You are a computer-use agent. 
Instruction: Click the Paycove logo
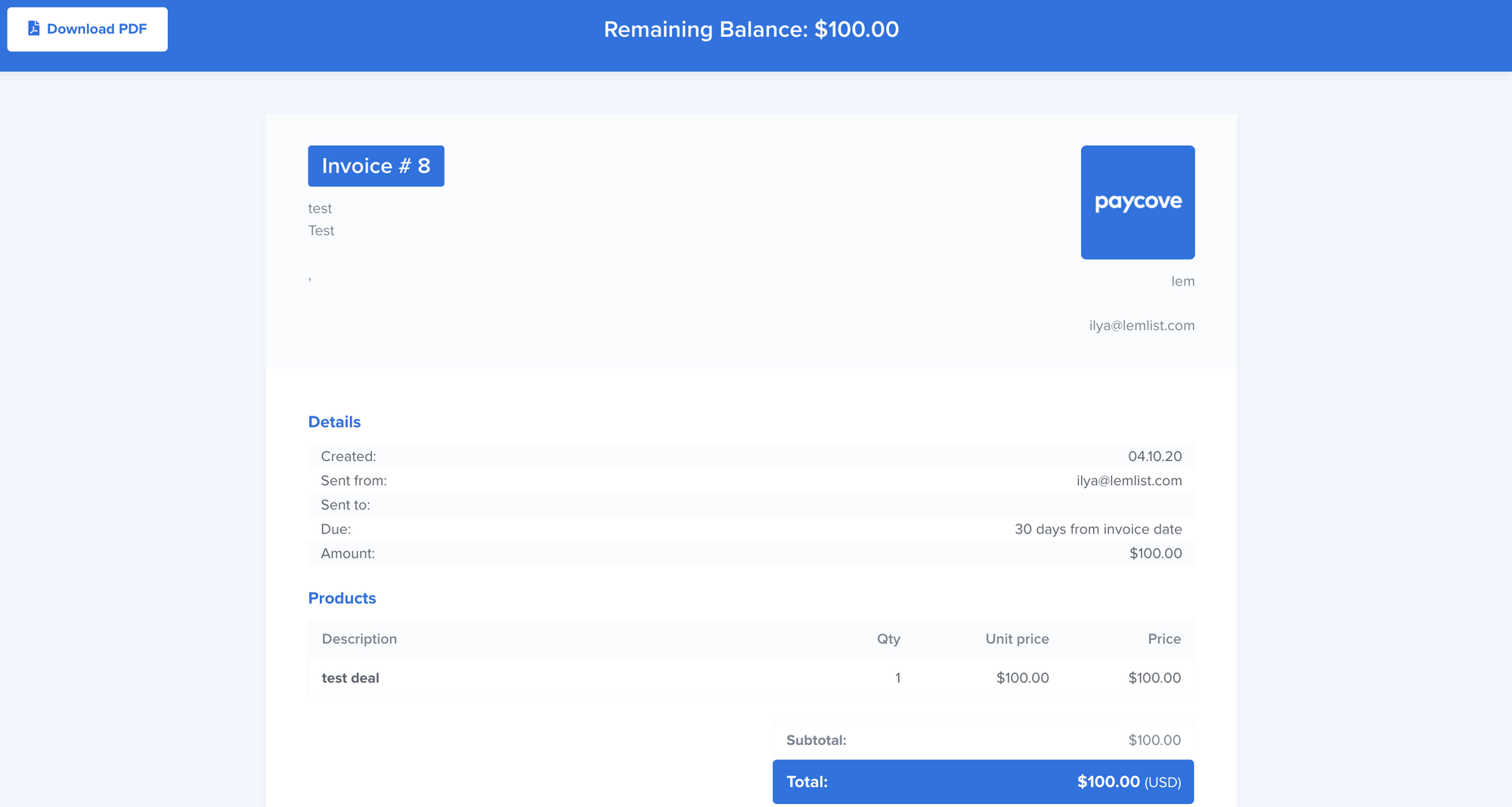[1137, 202]
